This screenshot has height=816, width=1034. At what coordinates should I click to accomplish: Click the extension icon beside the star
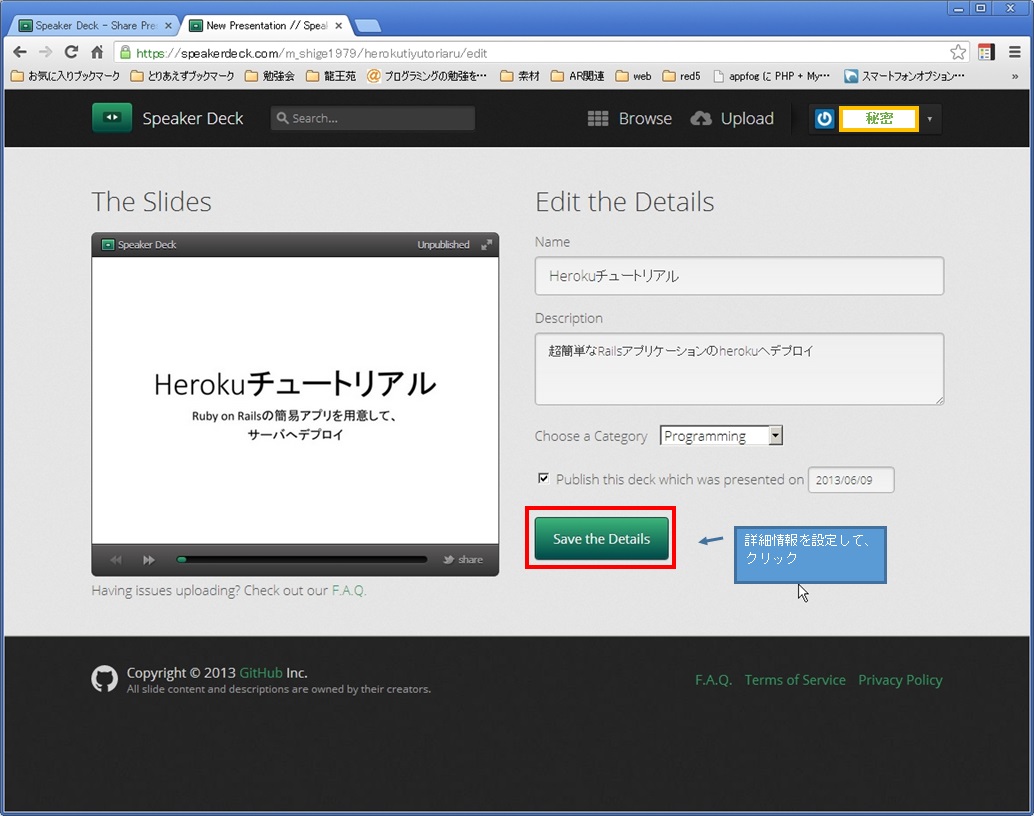click(987, 52)
